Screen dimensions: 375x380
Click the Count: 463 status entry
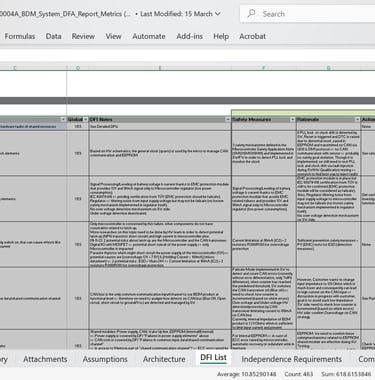coord(299,374)
